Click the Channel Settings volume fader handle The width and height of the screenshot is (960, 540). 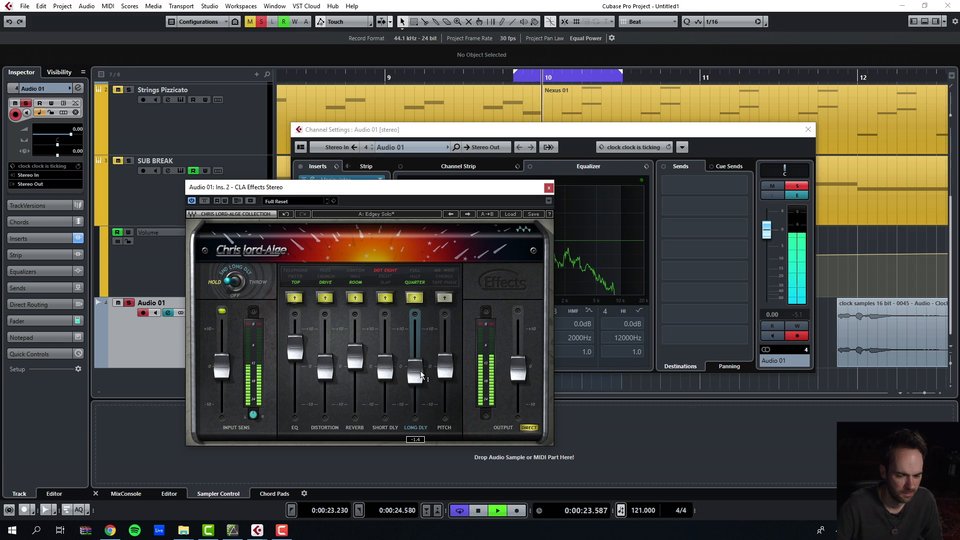[767, 230]
